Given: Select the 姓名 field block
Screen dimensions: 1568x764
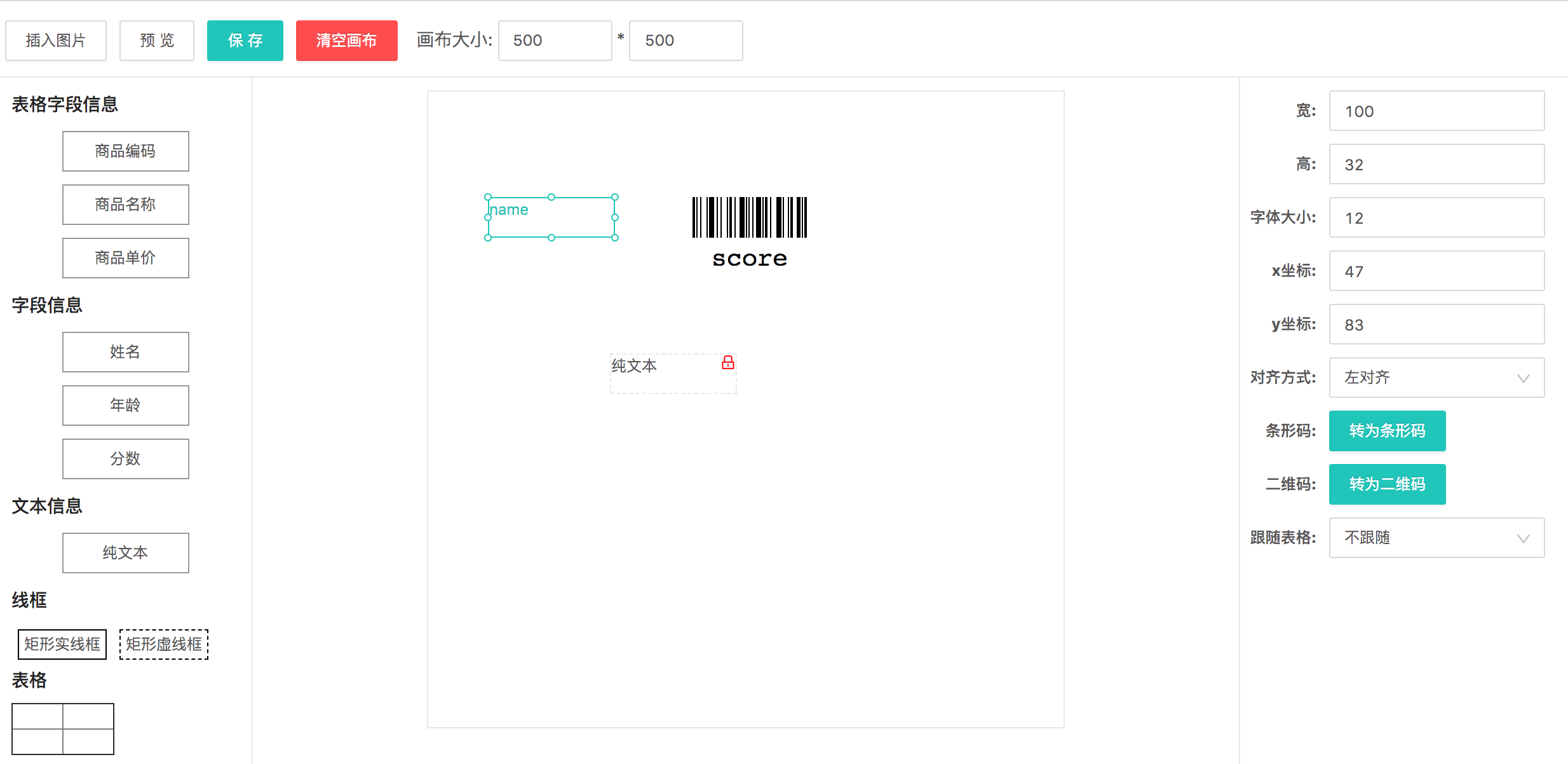Looking at the screenshot, I should (126, 352).
